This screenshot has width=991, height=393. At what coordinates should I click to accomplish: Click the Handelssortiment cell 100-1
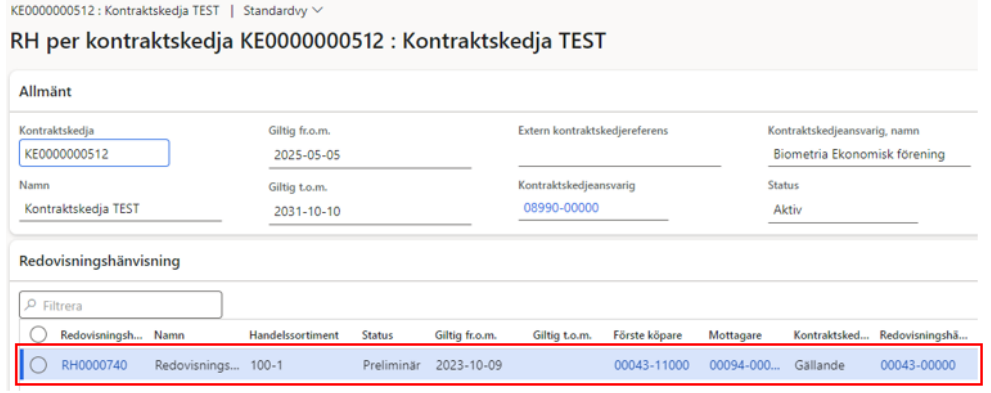(x=266, y=365)
